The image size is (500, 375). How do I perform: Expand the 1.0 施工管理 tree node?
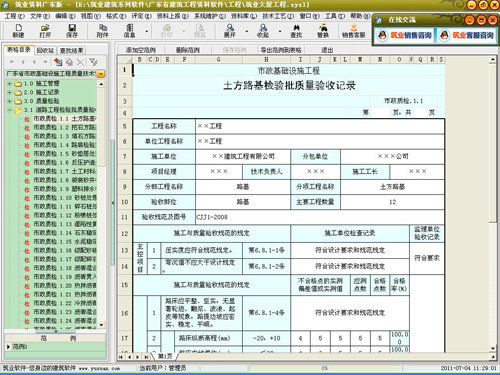coord(10,83)
